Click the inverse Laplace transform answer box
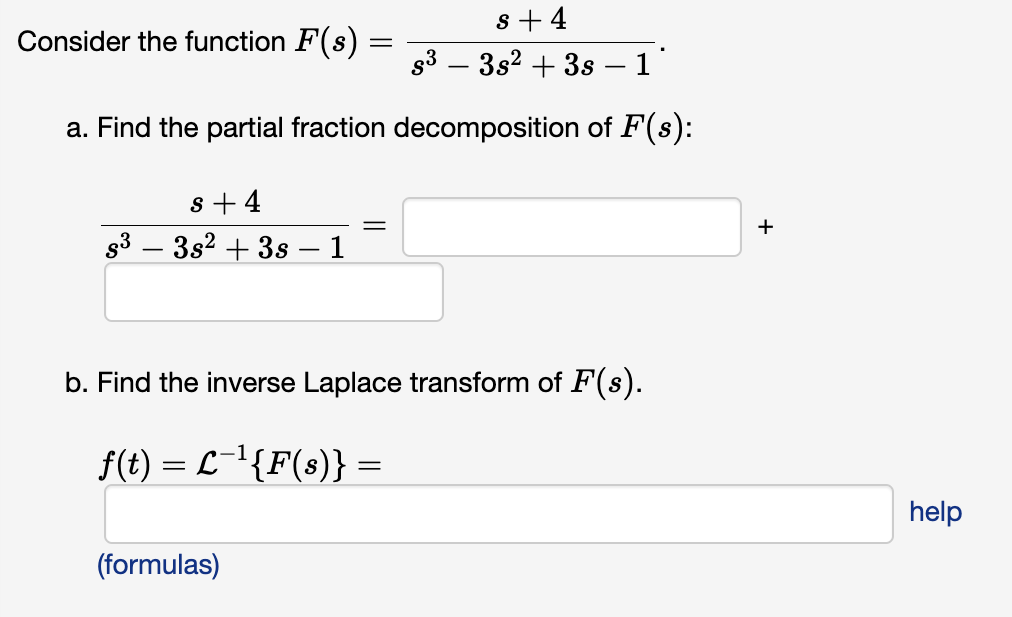 497,513
